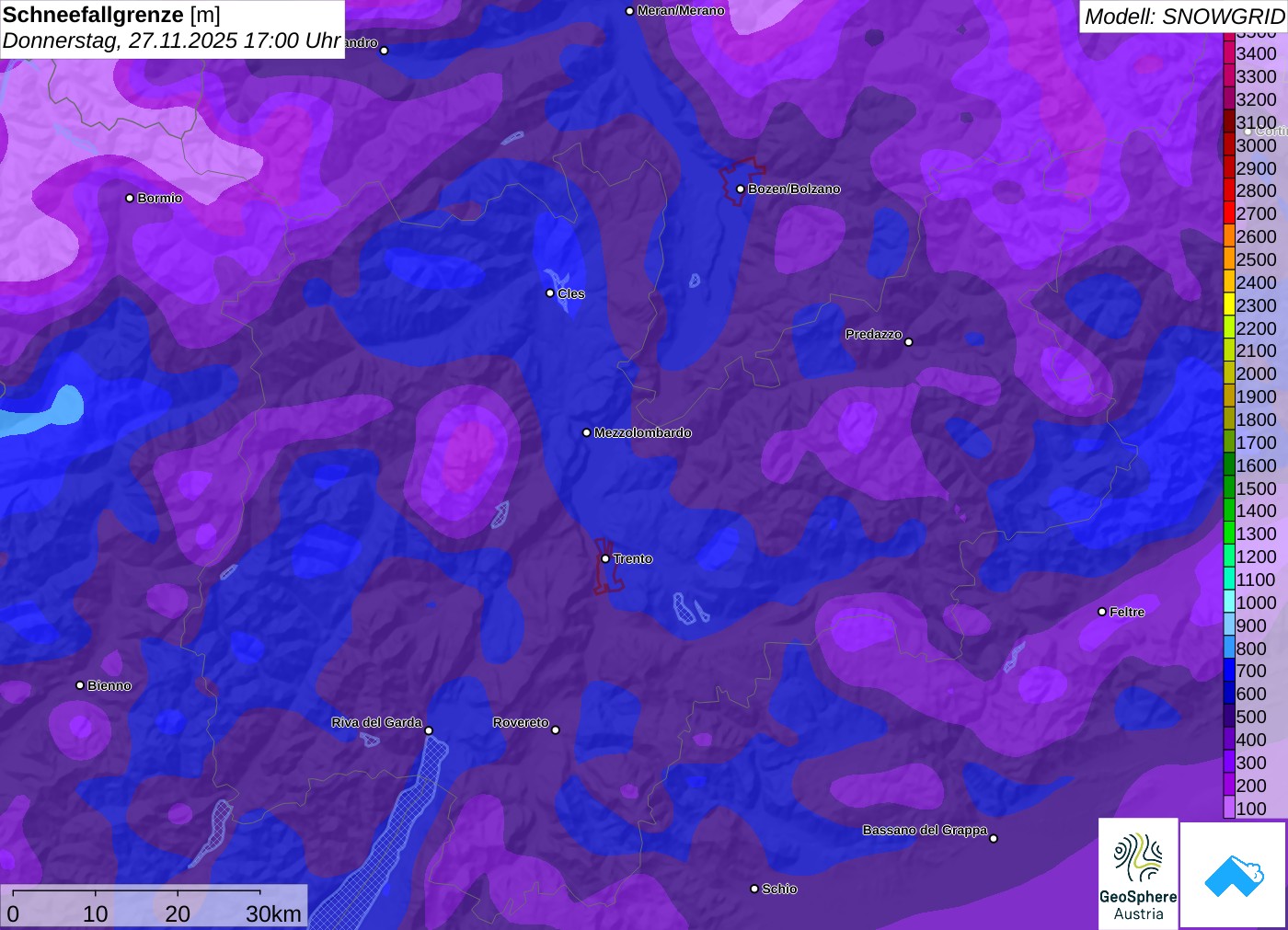Click the date Donnerstag, 27.11.2025 17:00 Uhr
The image size is (1288, 930).
click(x=171, y=40)
